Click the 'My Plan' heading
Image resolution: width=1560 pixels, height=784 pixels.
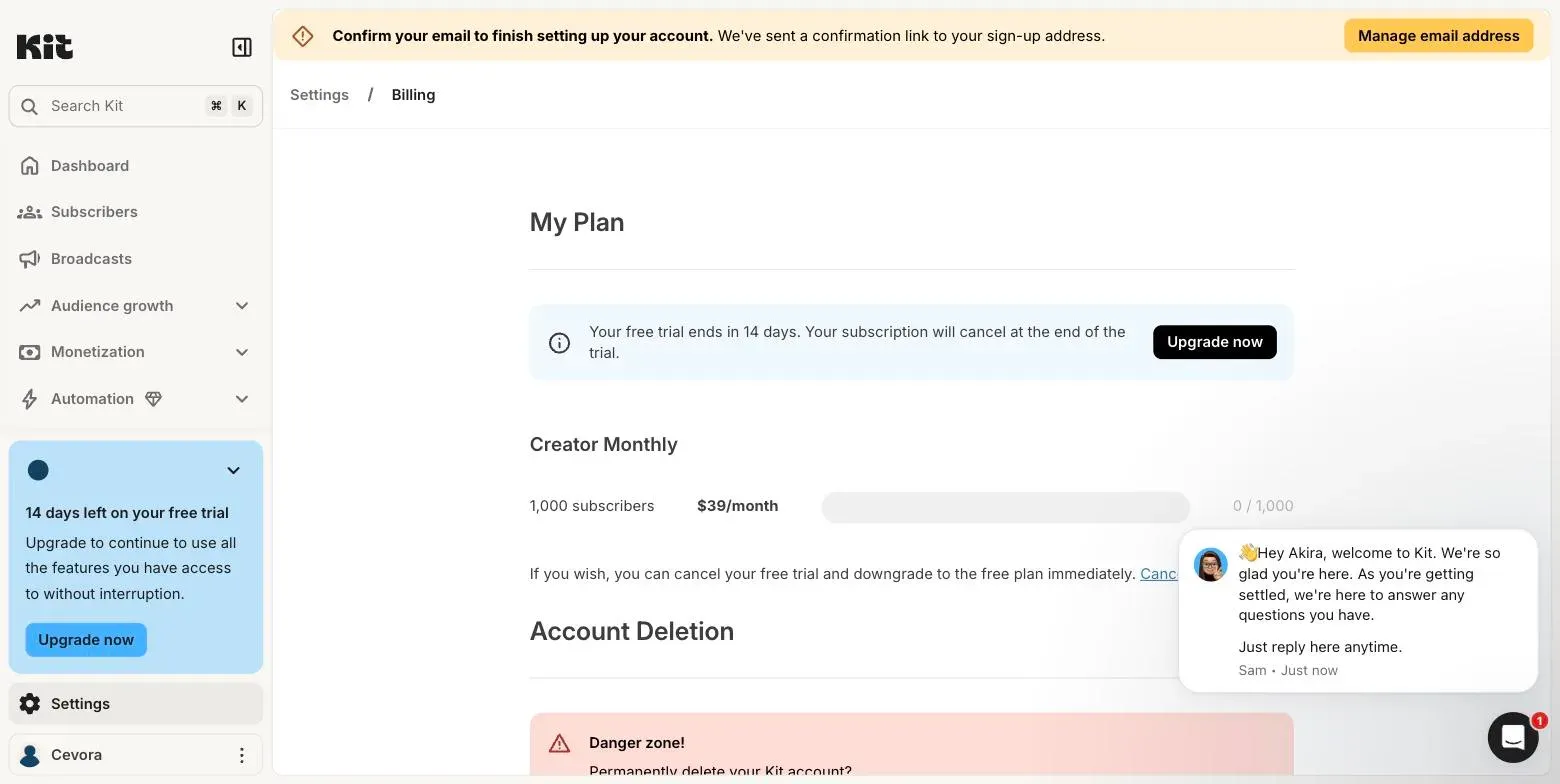(577, 222)
